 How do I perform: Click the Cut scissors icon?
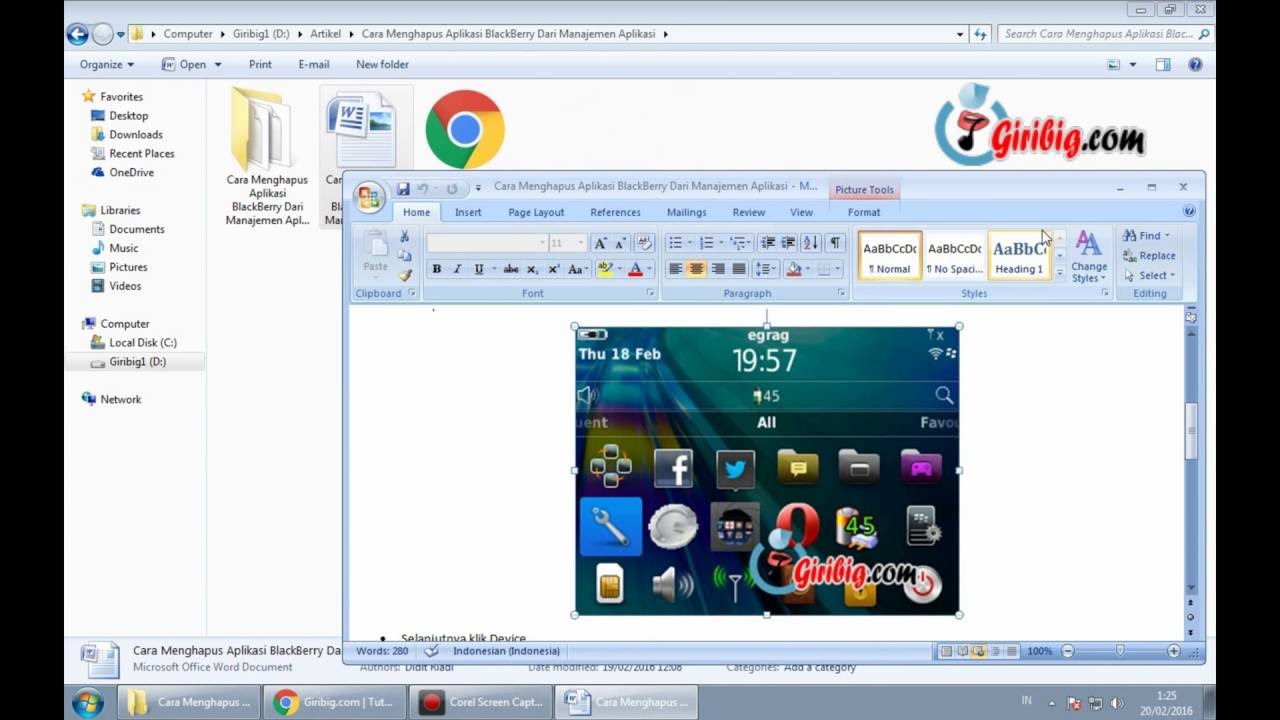(404, 237)
